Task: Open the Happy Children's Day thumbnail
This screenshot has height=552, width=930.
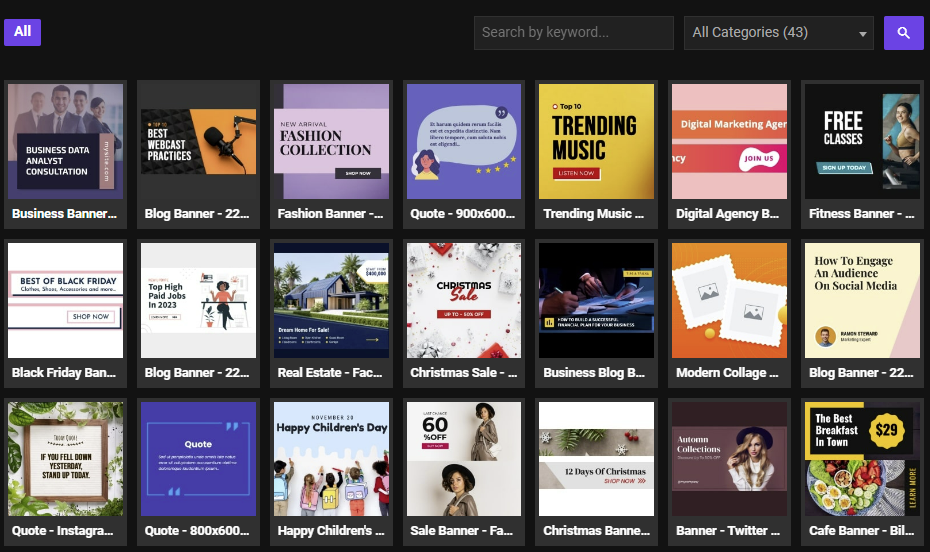Action: click(331, 459)
